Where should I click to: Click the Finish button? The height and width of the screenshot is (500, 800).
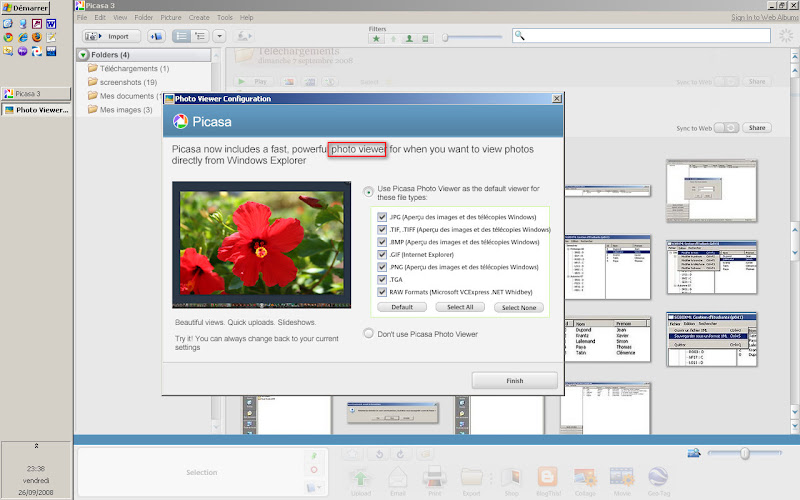(x=514, y=381)
